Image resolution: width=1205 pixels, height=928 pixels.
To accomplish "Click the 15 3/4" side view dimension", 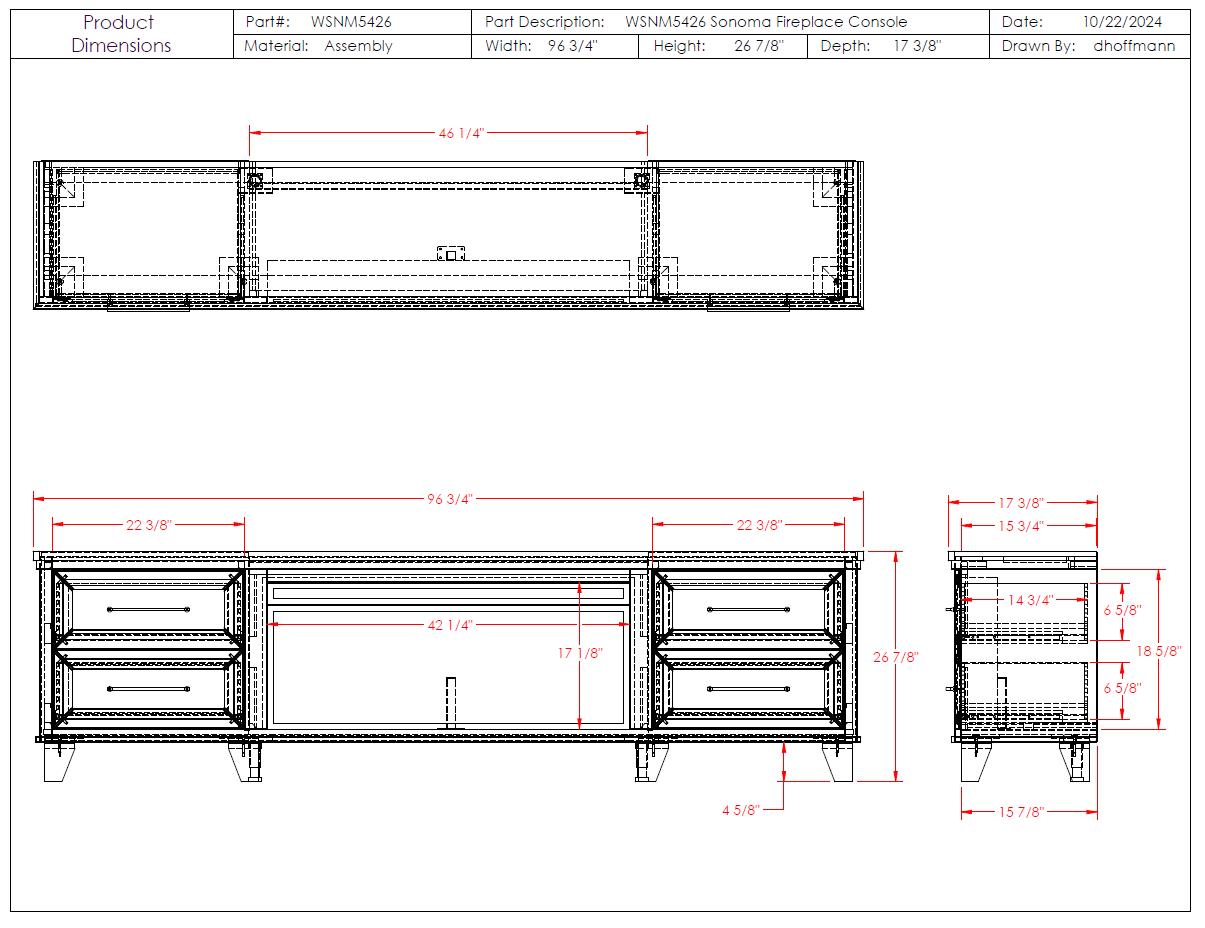I will [x=1022, y=525].
